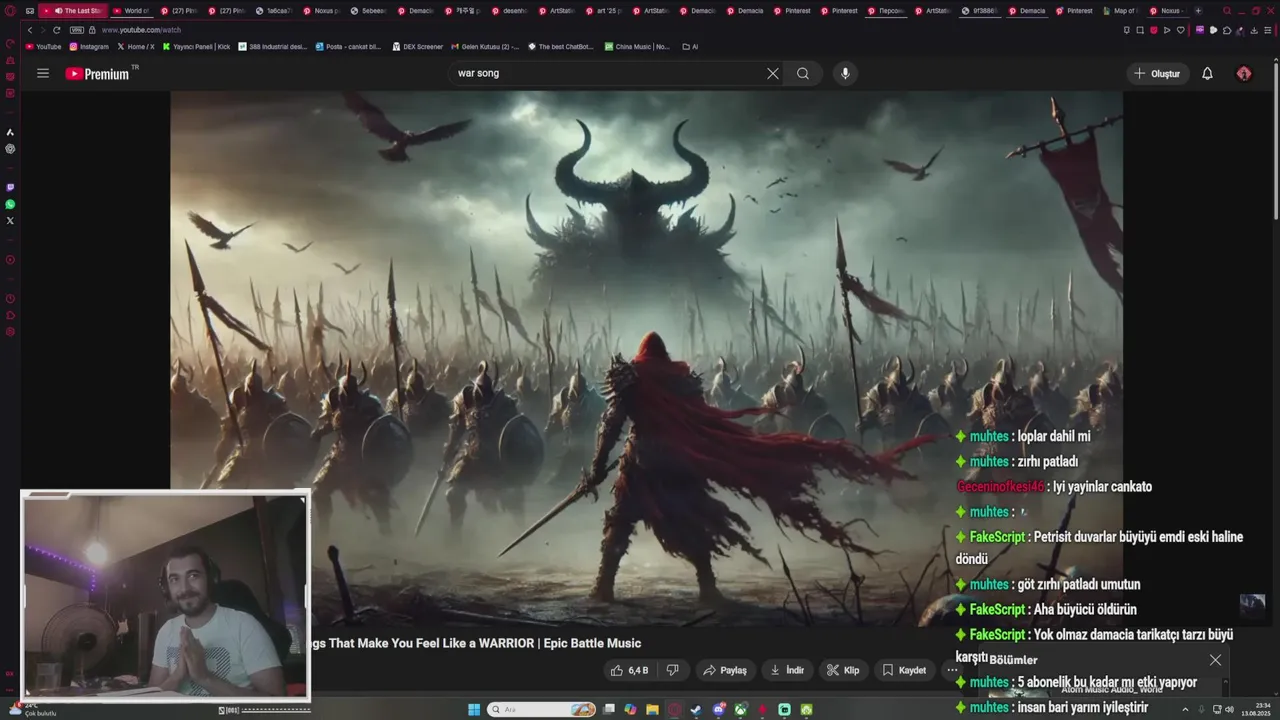Expand the AI bookmarks folder
The width and height of the screenshot is (1280, 720).
pos(689,47)
